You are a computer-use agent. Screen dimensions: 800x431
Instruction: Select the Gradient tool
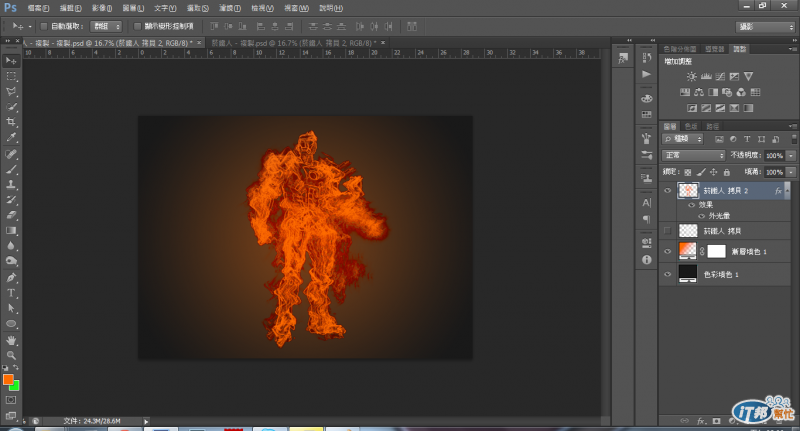[11, 231]
